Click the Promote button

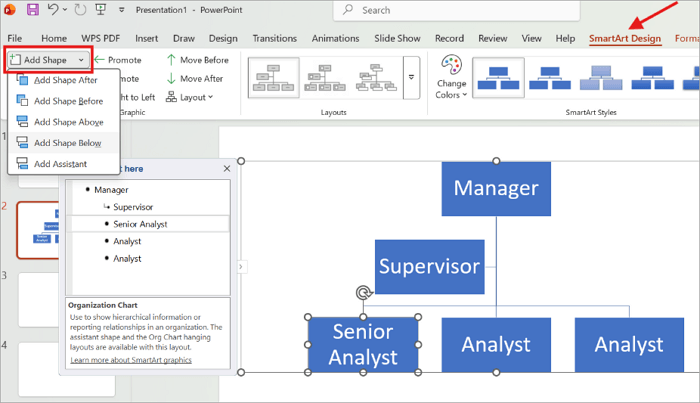[118, 60]
